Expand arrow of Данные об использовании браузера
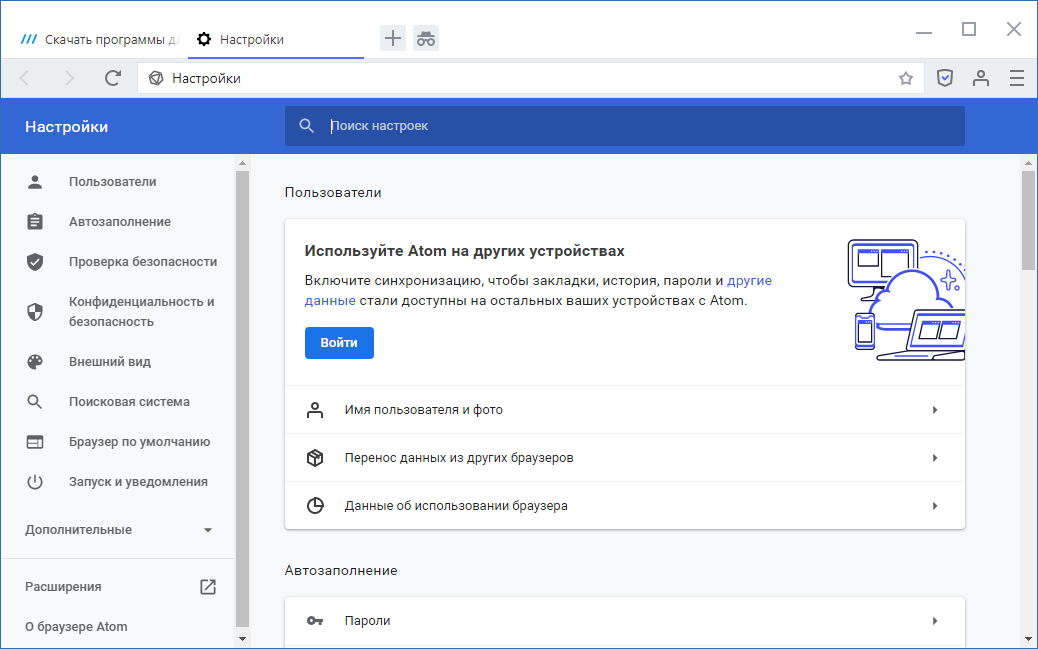The width and height of the screenshot is (1038, 649). (x=935, y=506)
